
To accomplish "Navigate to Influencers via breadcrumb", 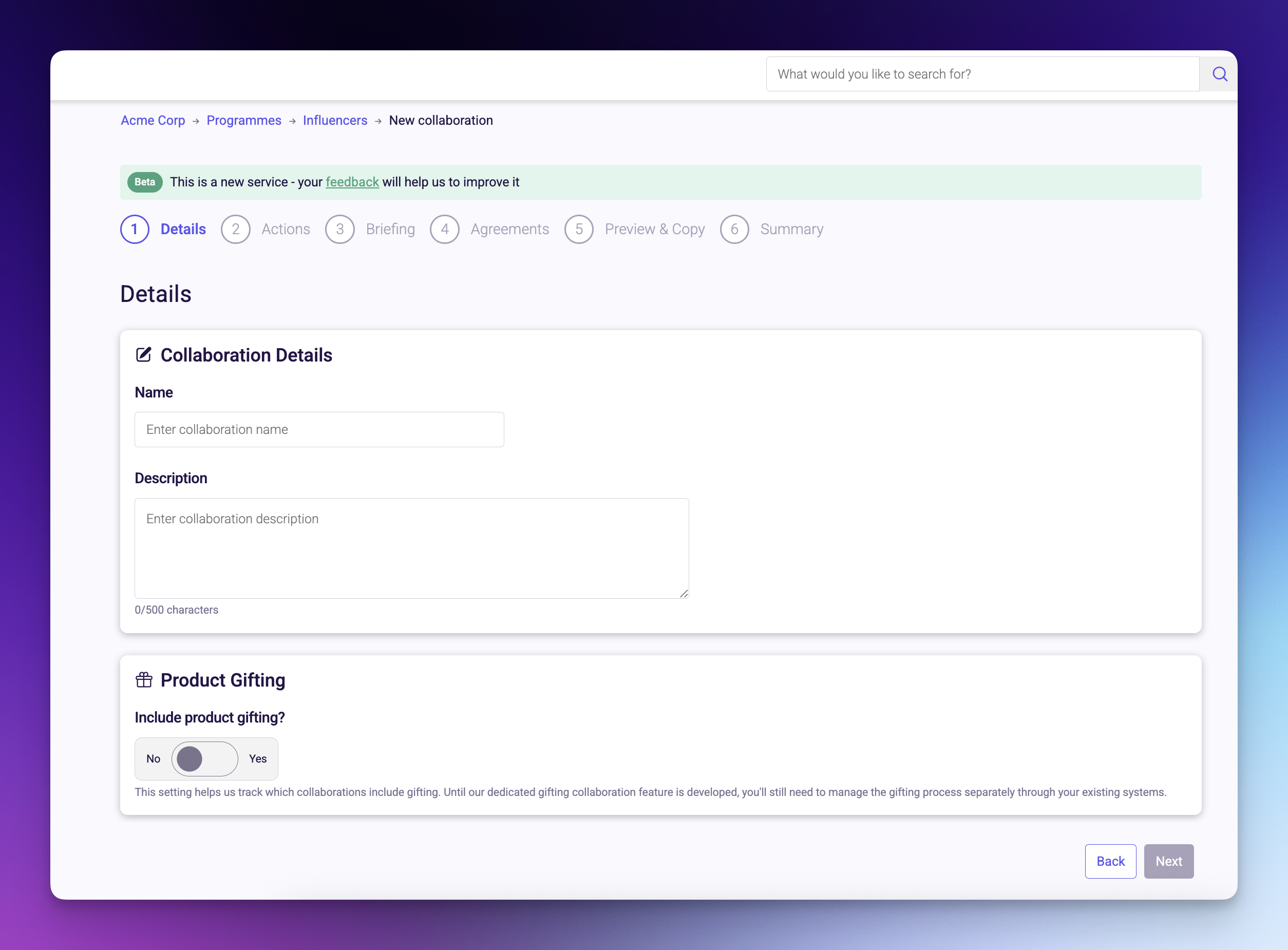I will tap(335, 120).
